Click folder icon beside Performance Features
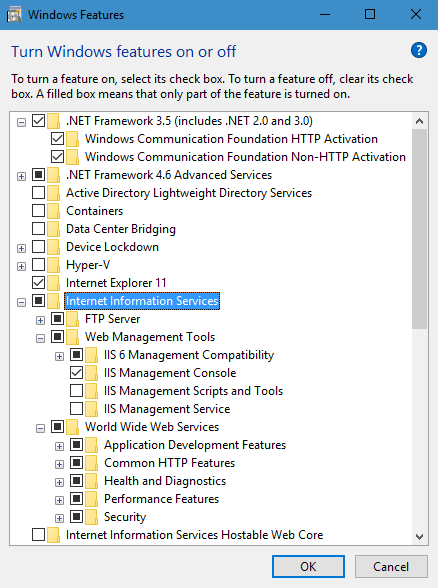The image size is (438, 588). pyautogui.click(x=92, y=499)
